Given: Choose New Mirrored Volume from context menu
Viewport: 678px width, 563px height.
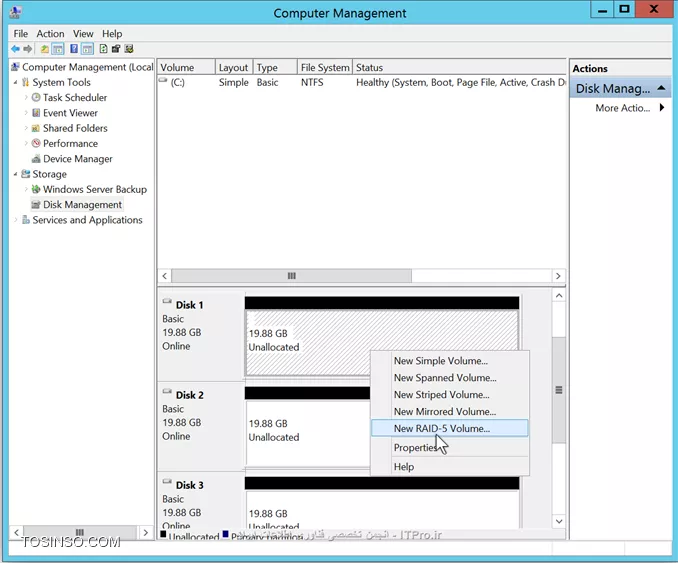Looking at the screenshot, I should point(450,411).
